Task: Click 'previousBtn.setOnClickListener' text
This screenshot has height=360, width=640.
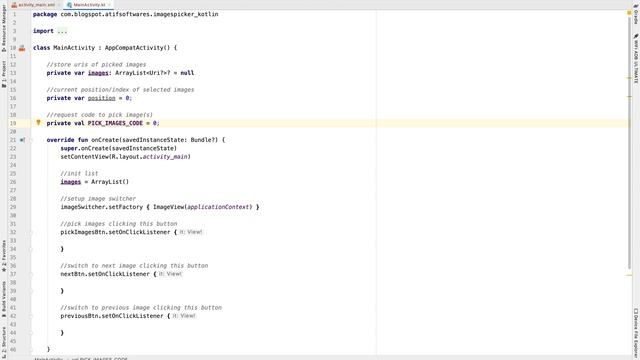Action: (x=112, y=316)
